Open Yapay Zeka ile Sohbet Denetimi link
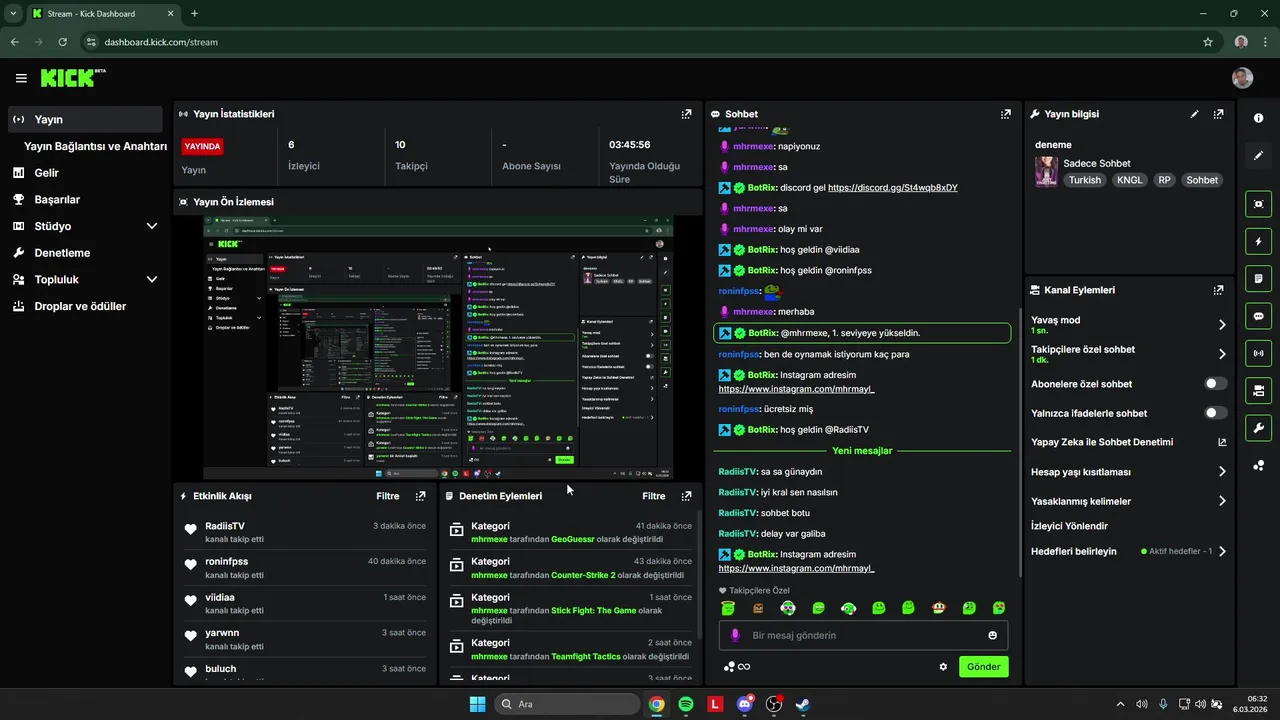The height and width of the screenshot is (720, 1280). coord(1128,442)
